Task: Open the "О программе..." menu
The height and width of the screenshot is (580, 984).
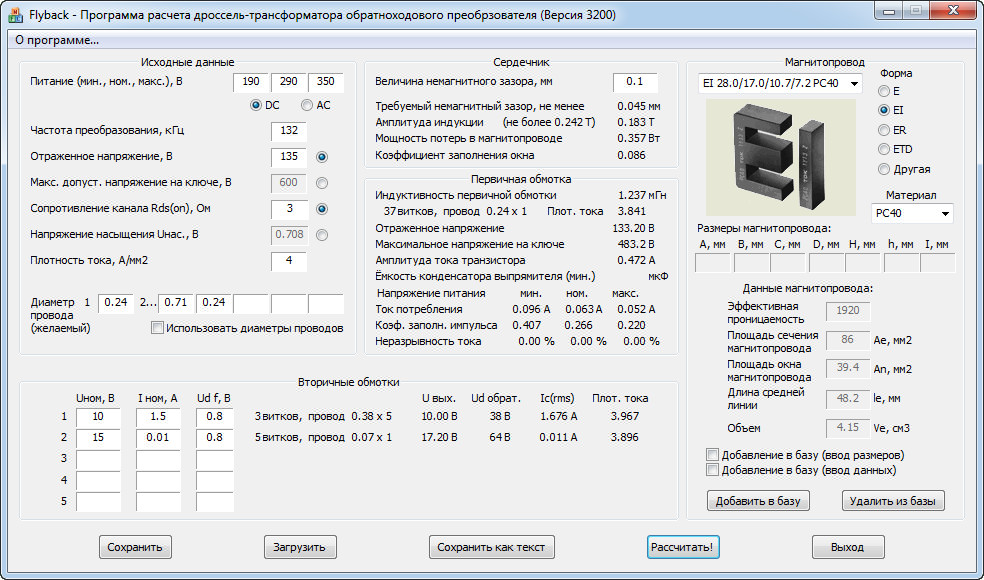Action: pos(57,41)
